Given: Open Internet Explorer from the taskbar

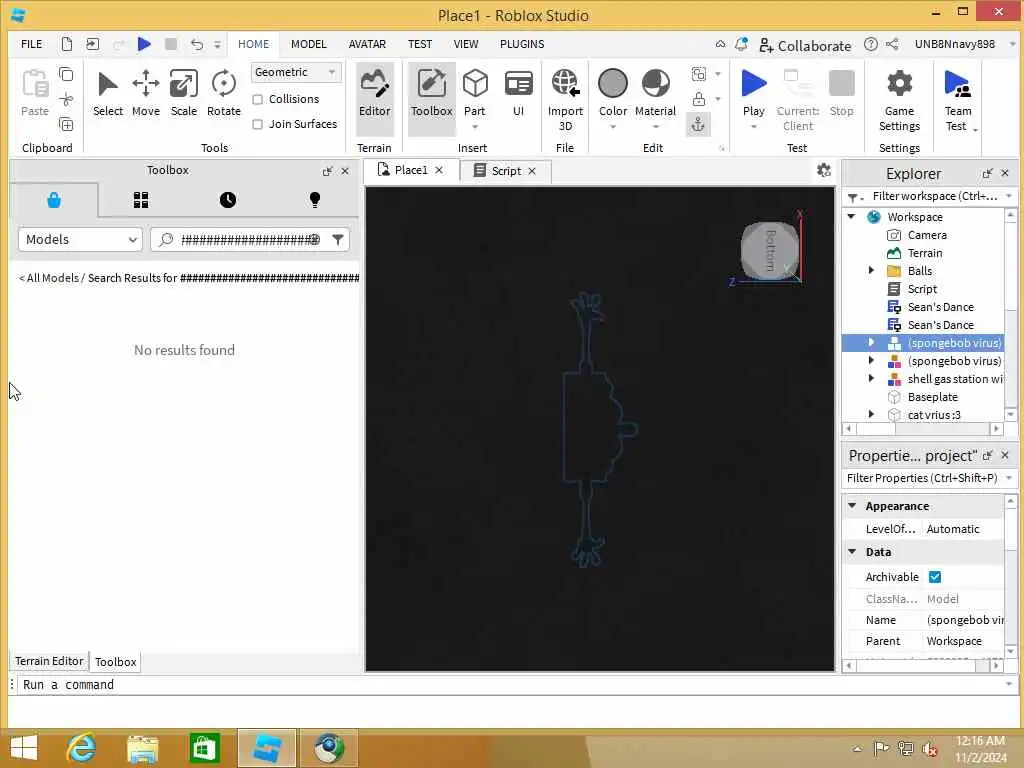Looking at the screenshot, I should click(x=82, y=748).
